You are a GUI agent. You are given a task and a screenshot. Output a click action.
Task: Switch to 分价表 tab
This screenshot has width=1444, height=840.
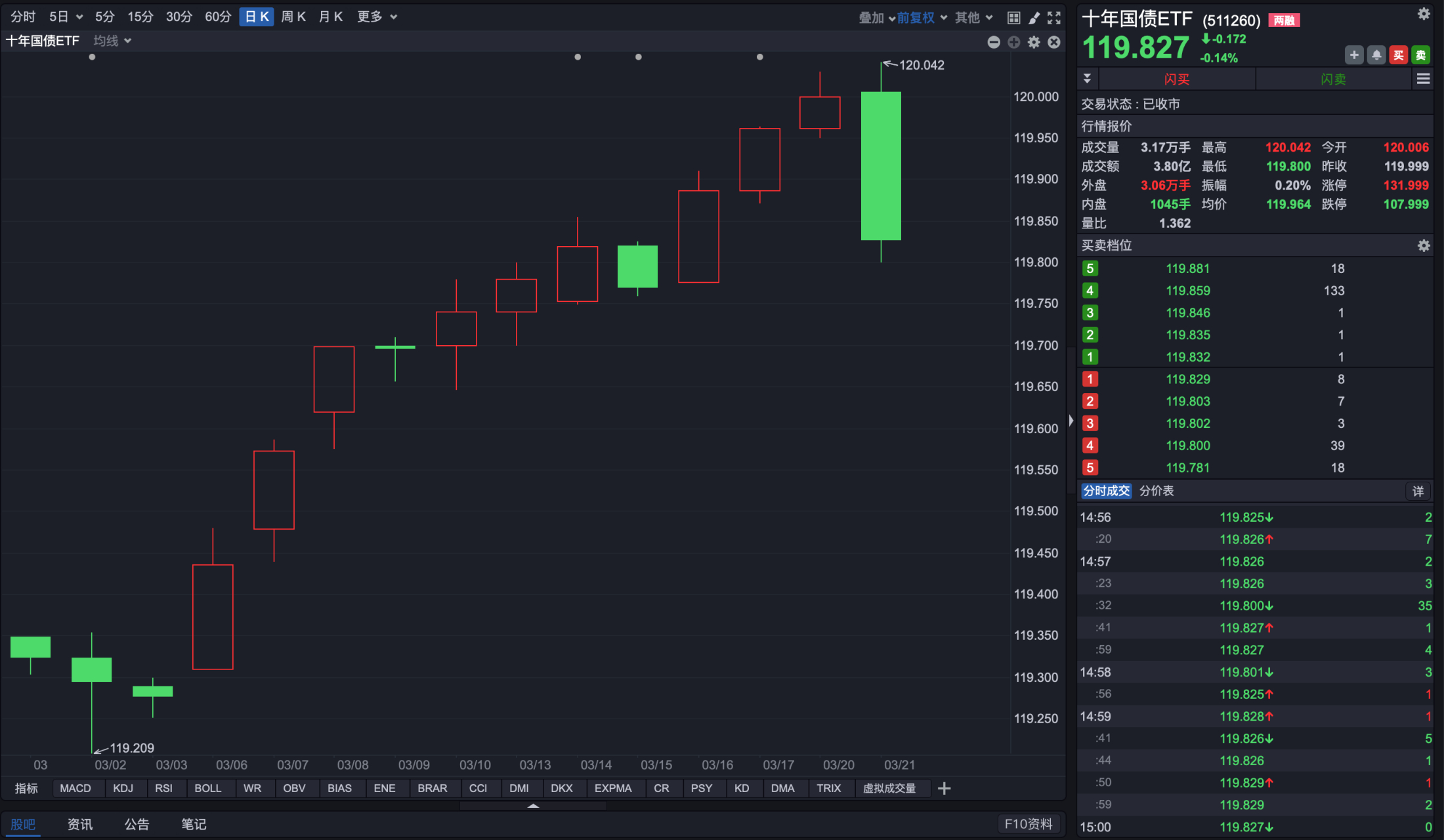pyautogui.click(x=1157, y=491)
